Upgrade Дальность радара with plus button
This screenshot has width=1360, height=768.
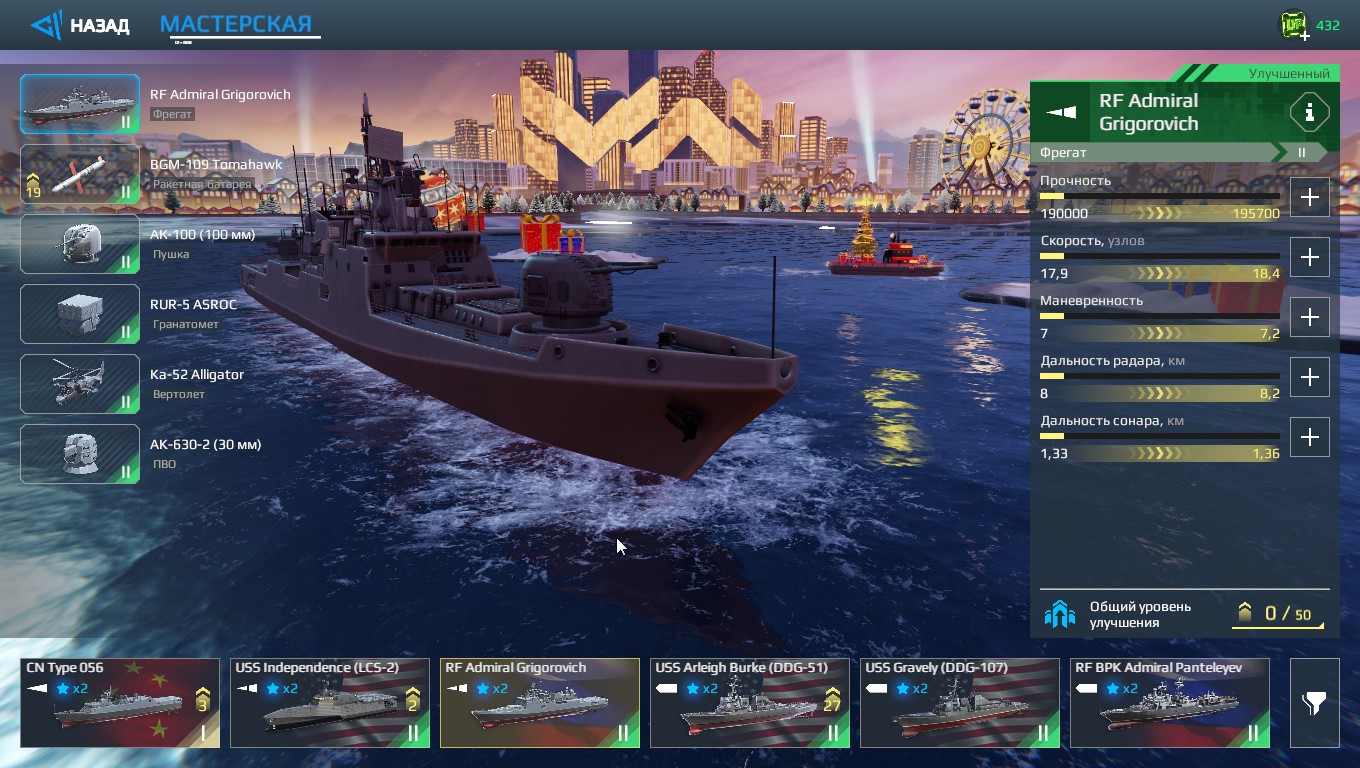pyautogui.click(x=1310, y=377)
